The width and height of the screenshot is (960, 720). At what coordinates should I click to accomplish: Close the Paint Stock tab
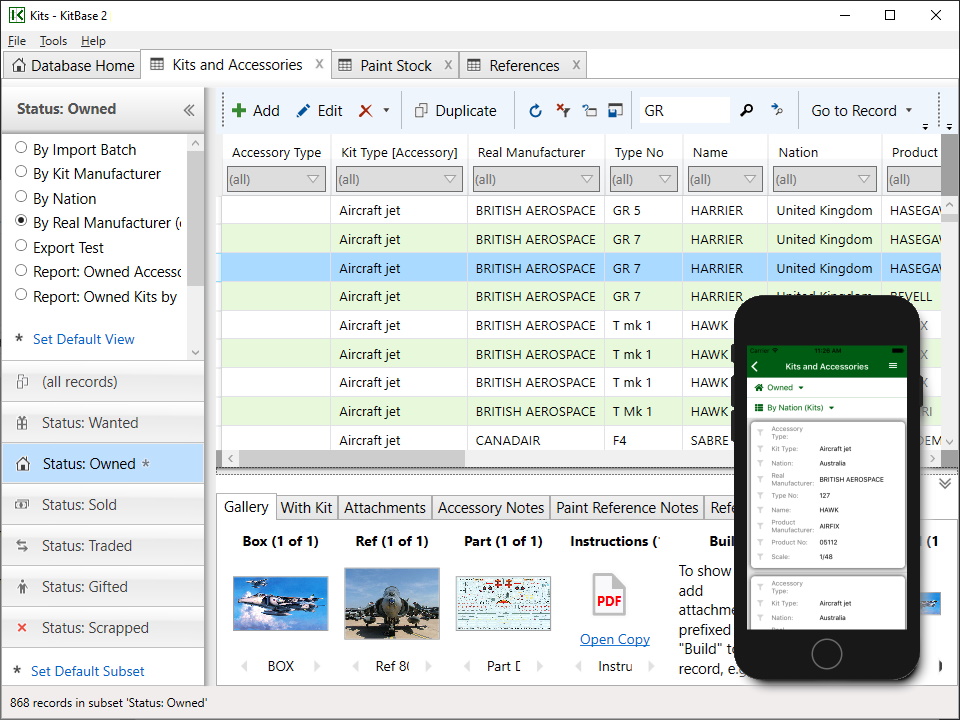pos(448,65)
